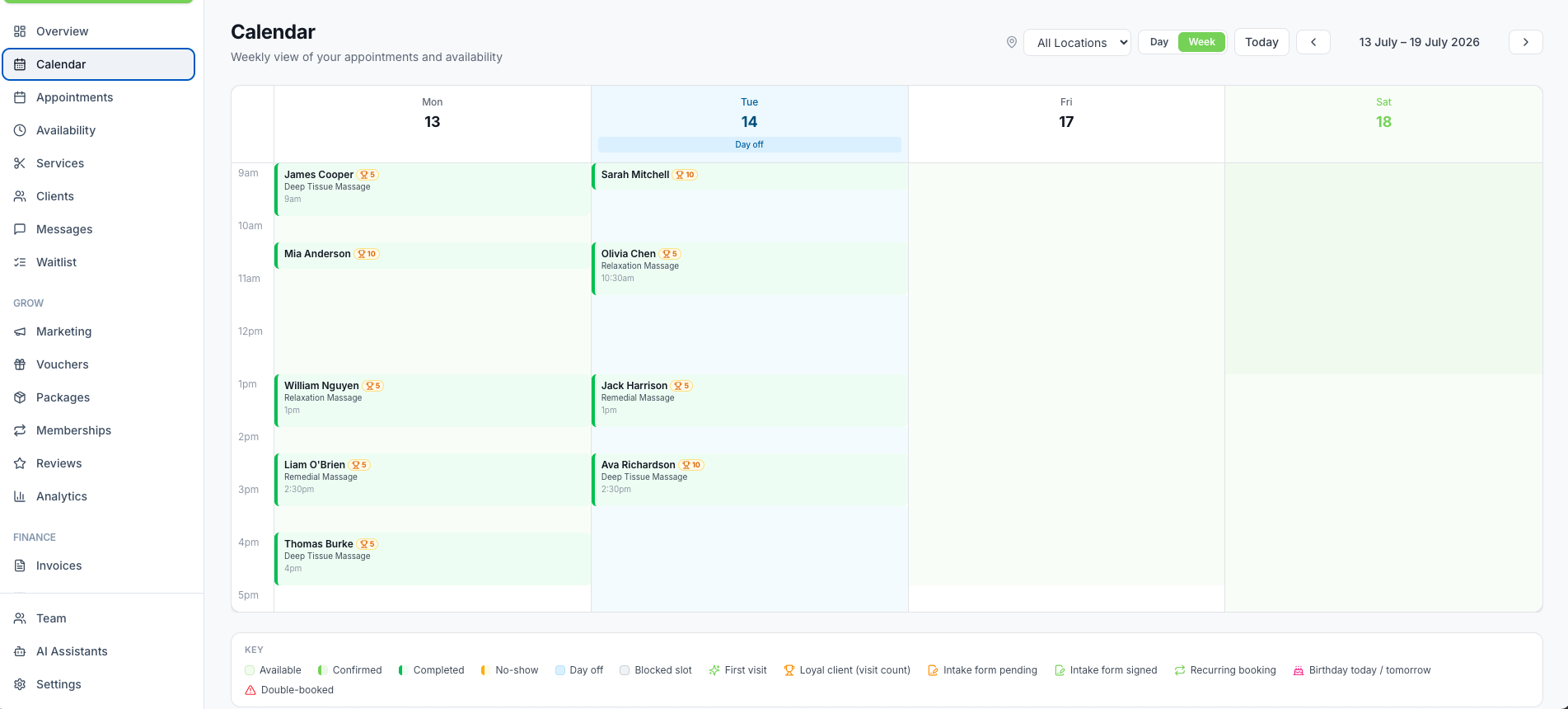
Task: Open the Memberships menu item
Action: (99, 430)
